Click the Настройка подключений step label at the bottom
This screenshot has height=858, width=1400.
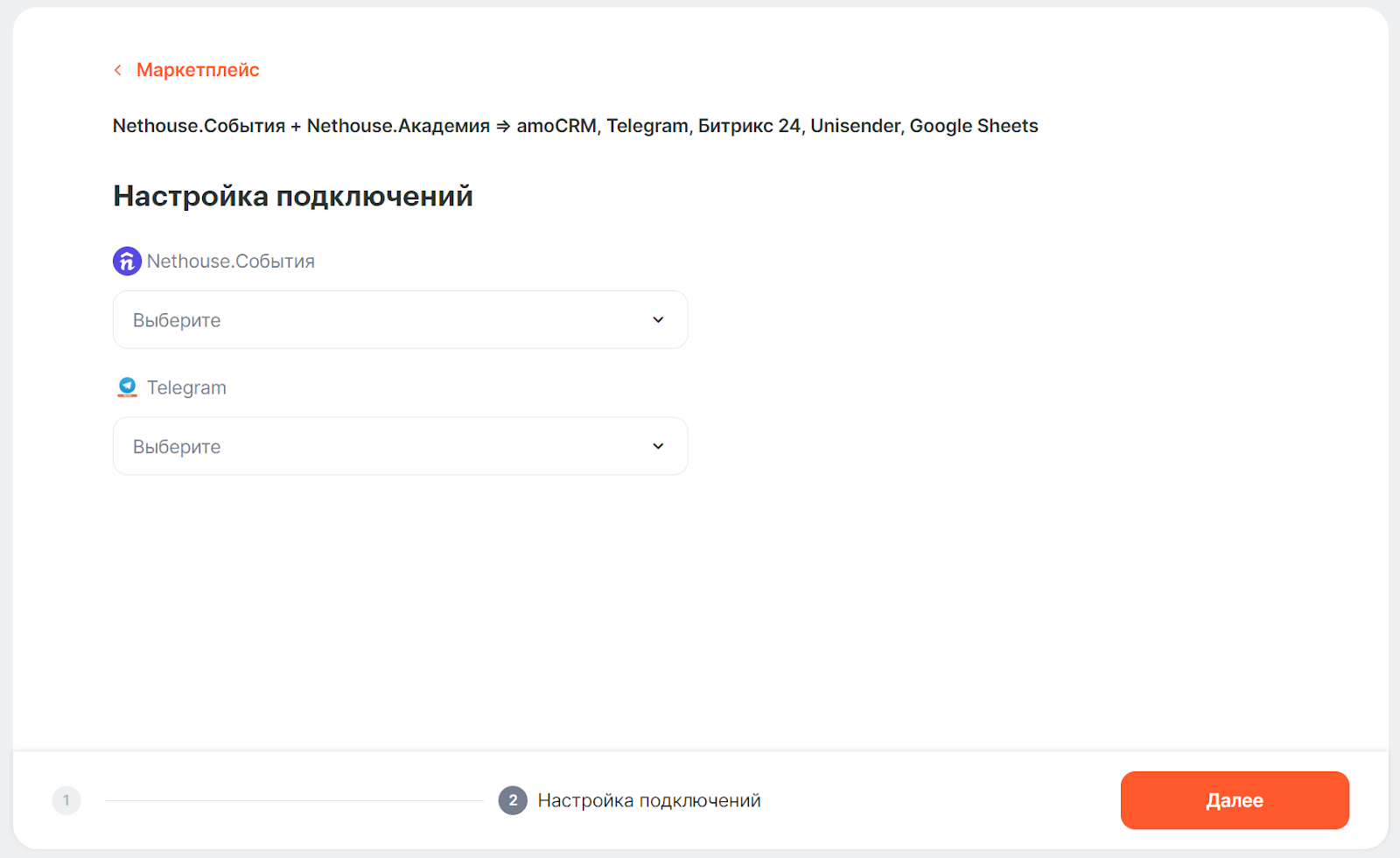pos(649,800)
